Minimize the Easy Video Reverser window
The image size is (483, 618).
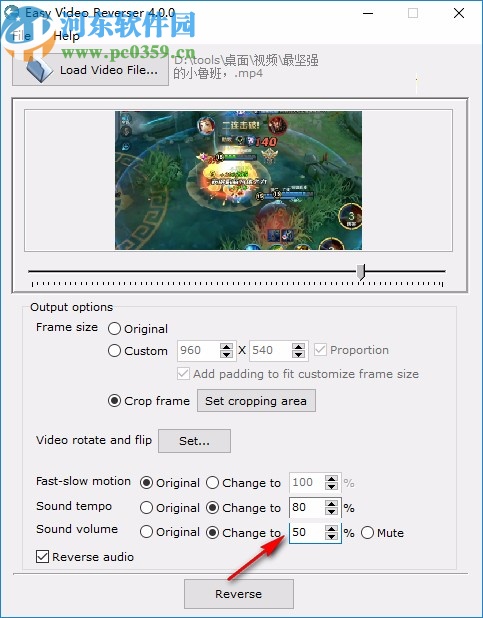(368, 13)
